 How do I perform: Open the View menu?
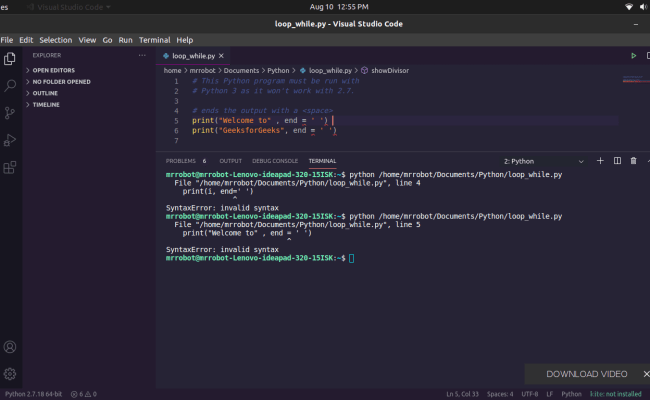tap(87, 40)
